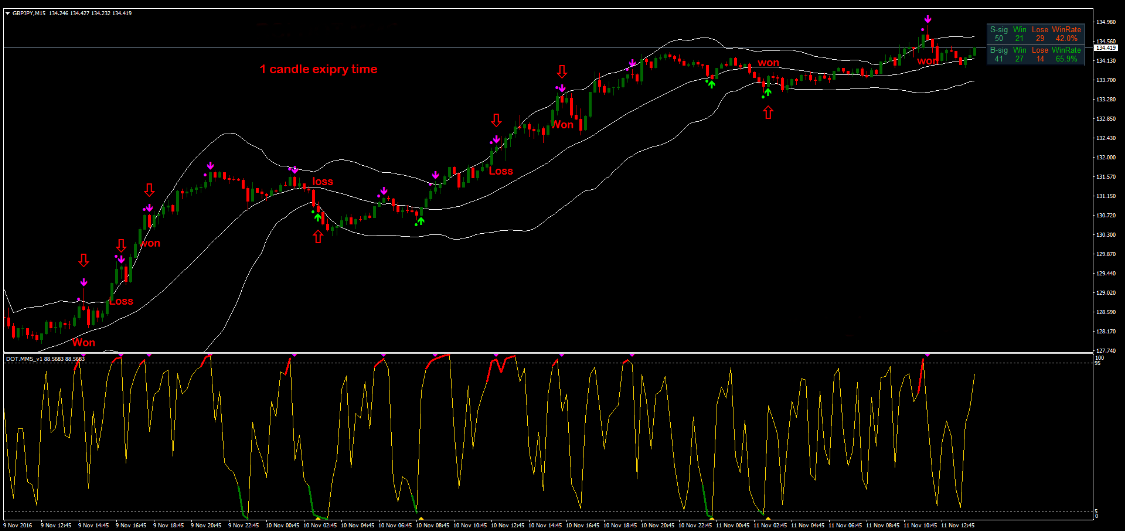1125x531 pixels.
Task: Click the 131.570 price axis label
Action: coord(1106,177)
